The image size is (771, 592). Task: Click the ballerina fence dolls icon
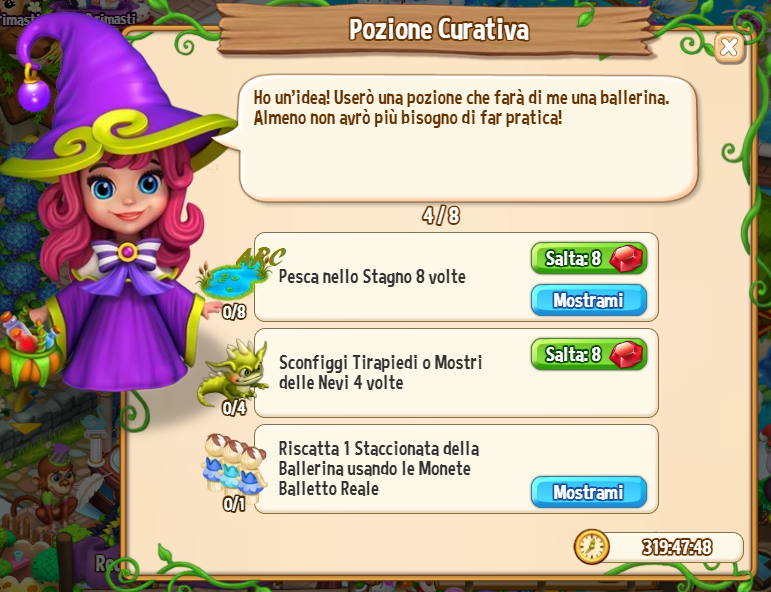(x=235, y=468)
